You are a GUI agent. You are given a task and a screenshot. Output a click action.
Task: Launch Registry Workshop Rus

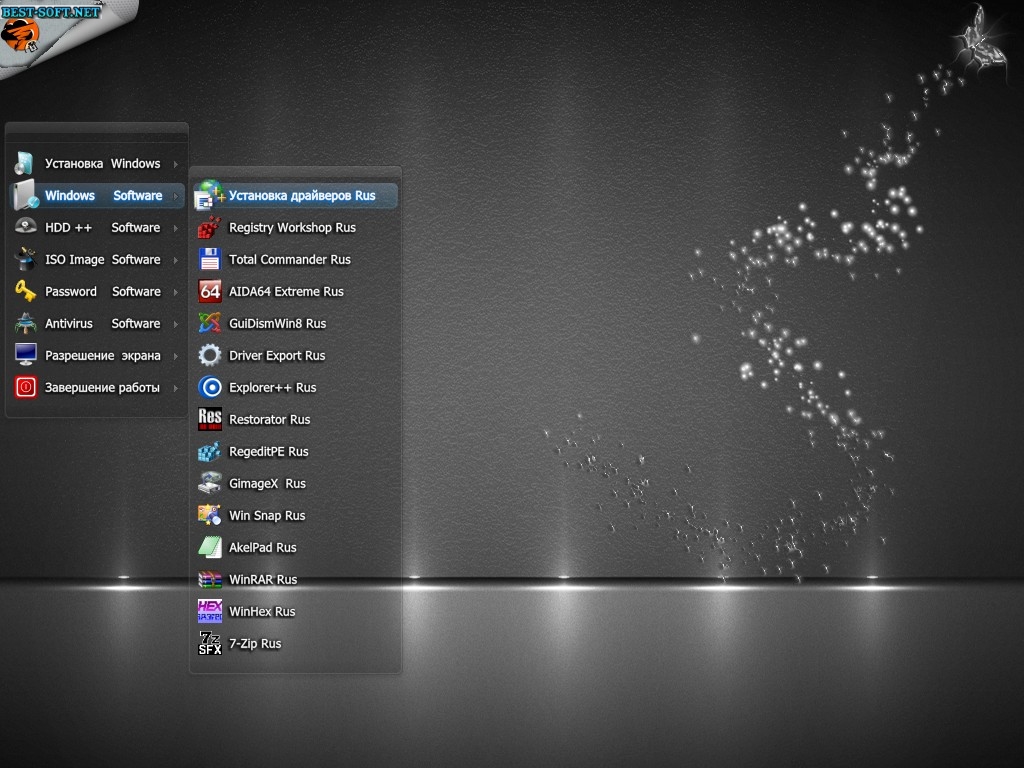[295, 227]
